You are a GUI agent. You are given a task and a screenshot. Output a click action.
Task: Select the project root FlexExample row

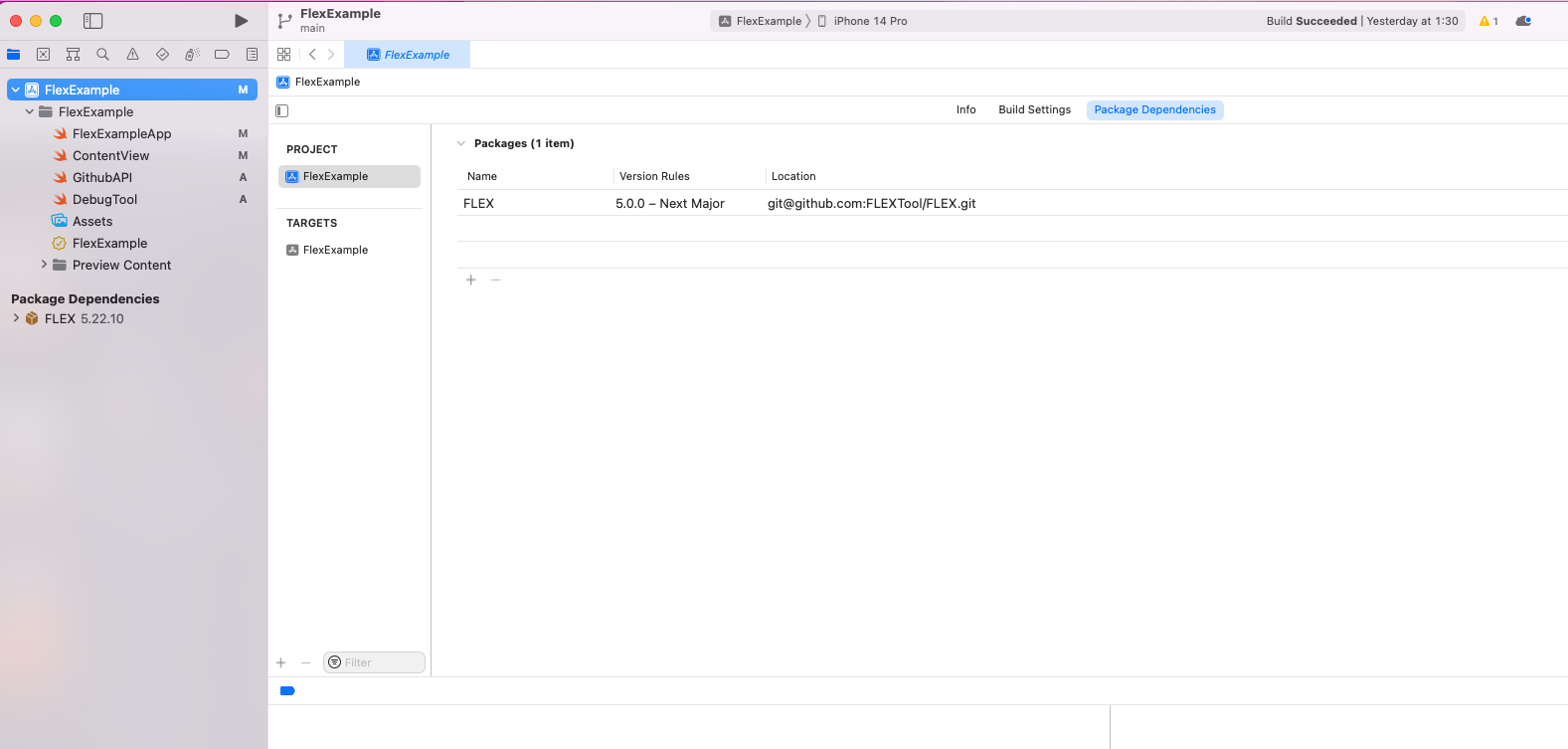tap(132, 90)
